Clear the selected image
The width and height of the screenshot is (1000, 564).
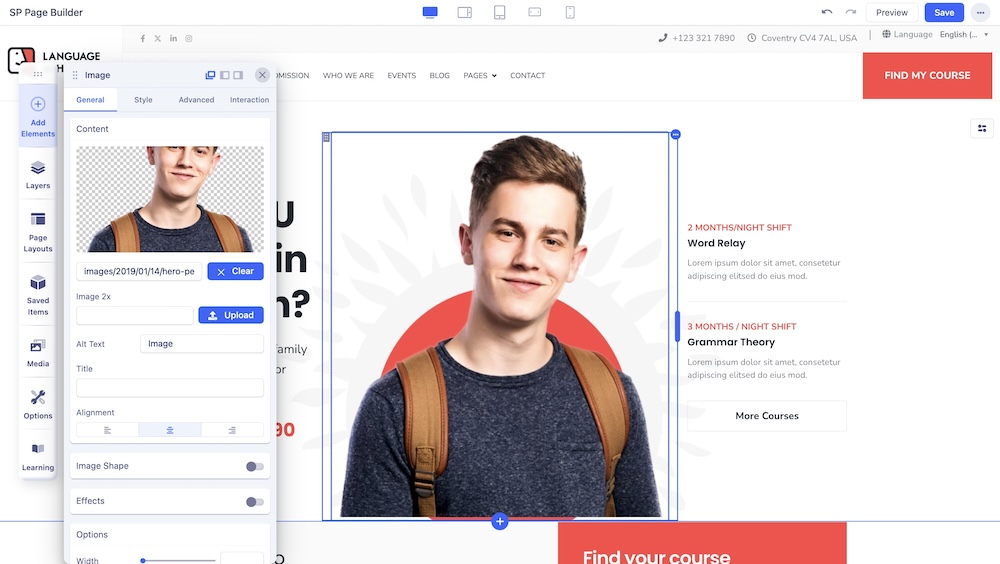coord(235,271)
